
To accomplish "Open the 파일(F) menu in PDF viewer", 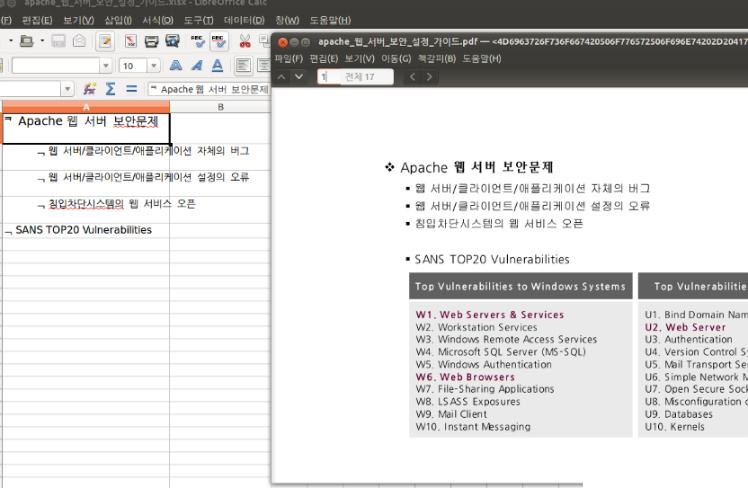I will tap(289, 59).
